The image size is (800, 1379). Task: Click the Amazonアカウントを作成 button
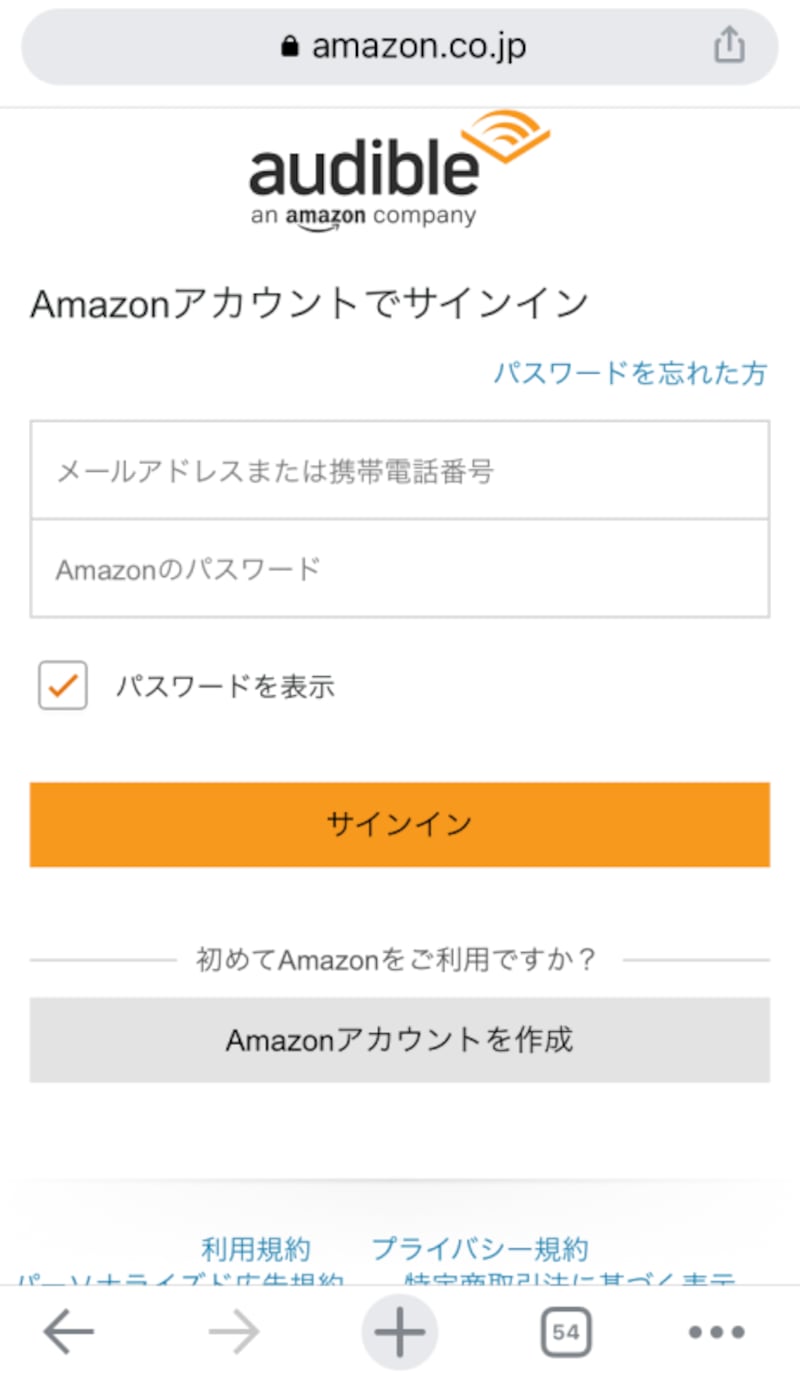pyautogui.click(x=399, y=1040)
